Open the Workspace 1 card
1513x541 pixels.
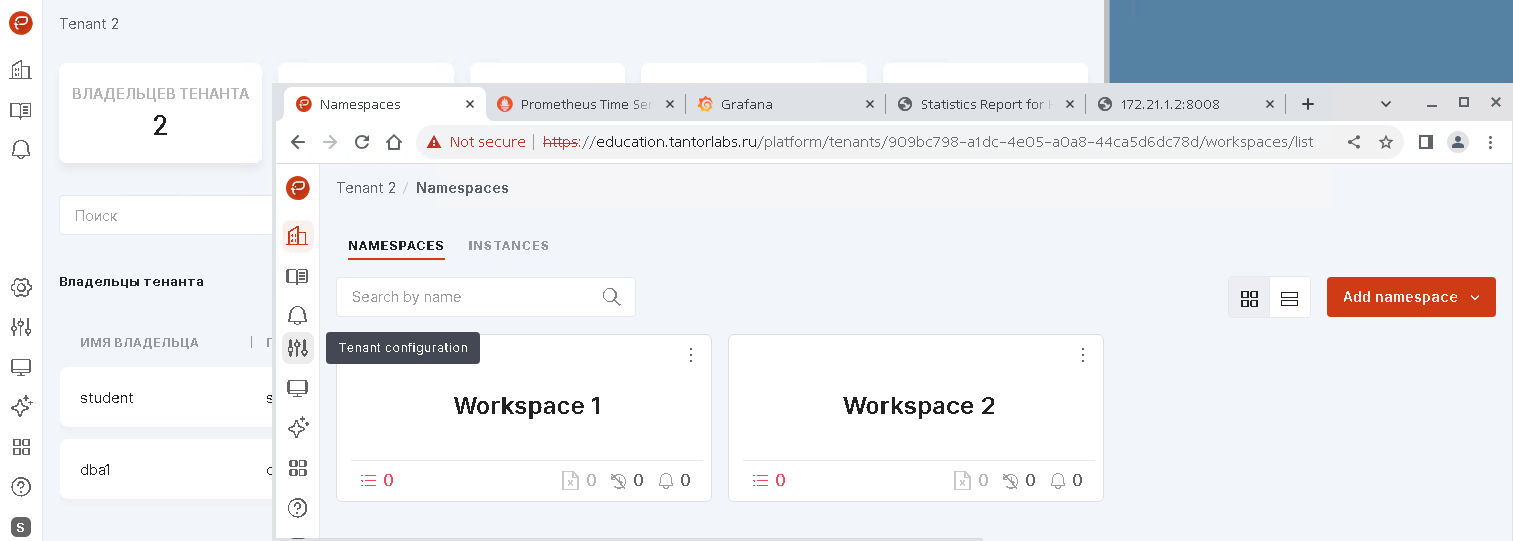[x=527, y=406]
